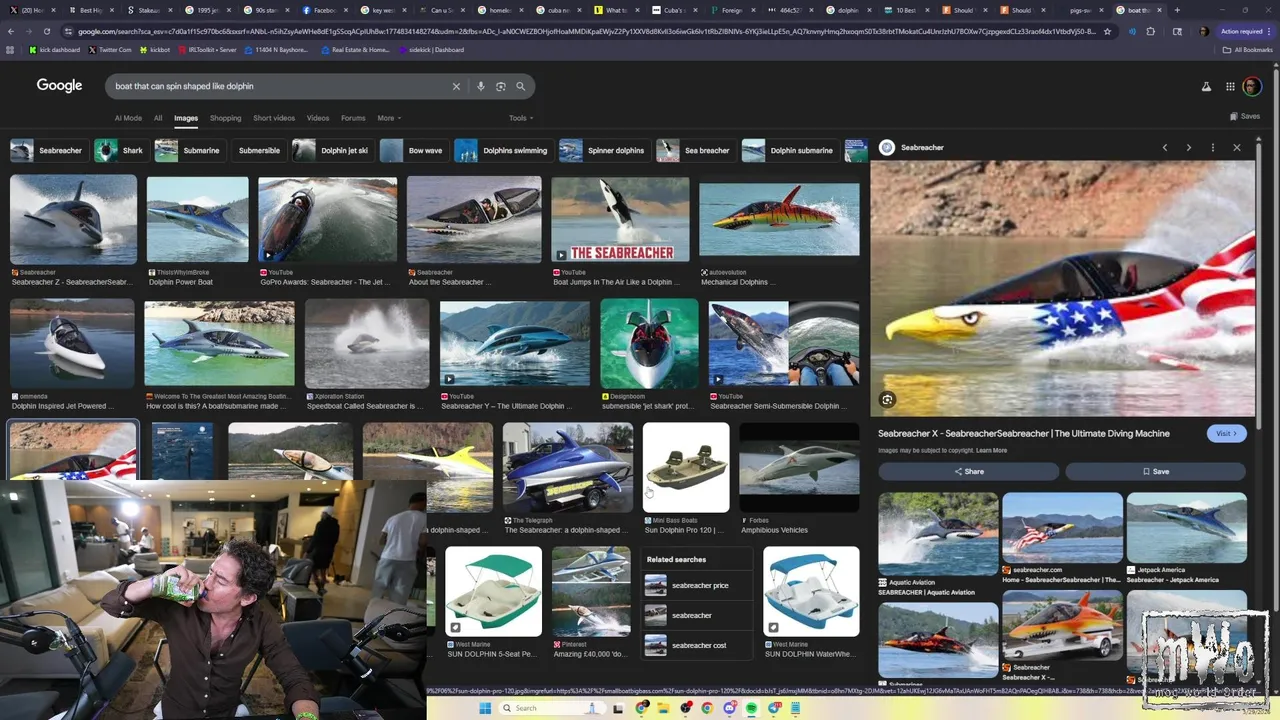Show previous image in preview panel
This screenshot has width=1280, height=720.
click(1165, 148)
